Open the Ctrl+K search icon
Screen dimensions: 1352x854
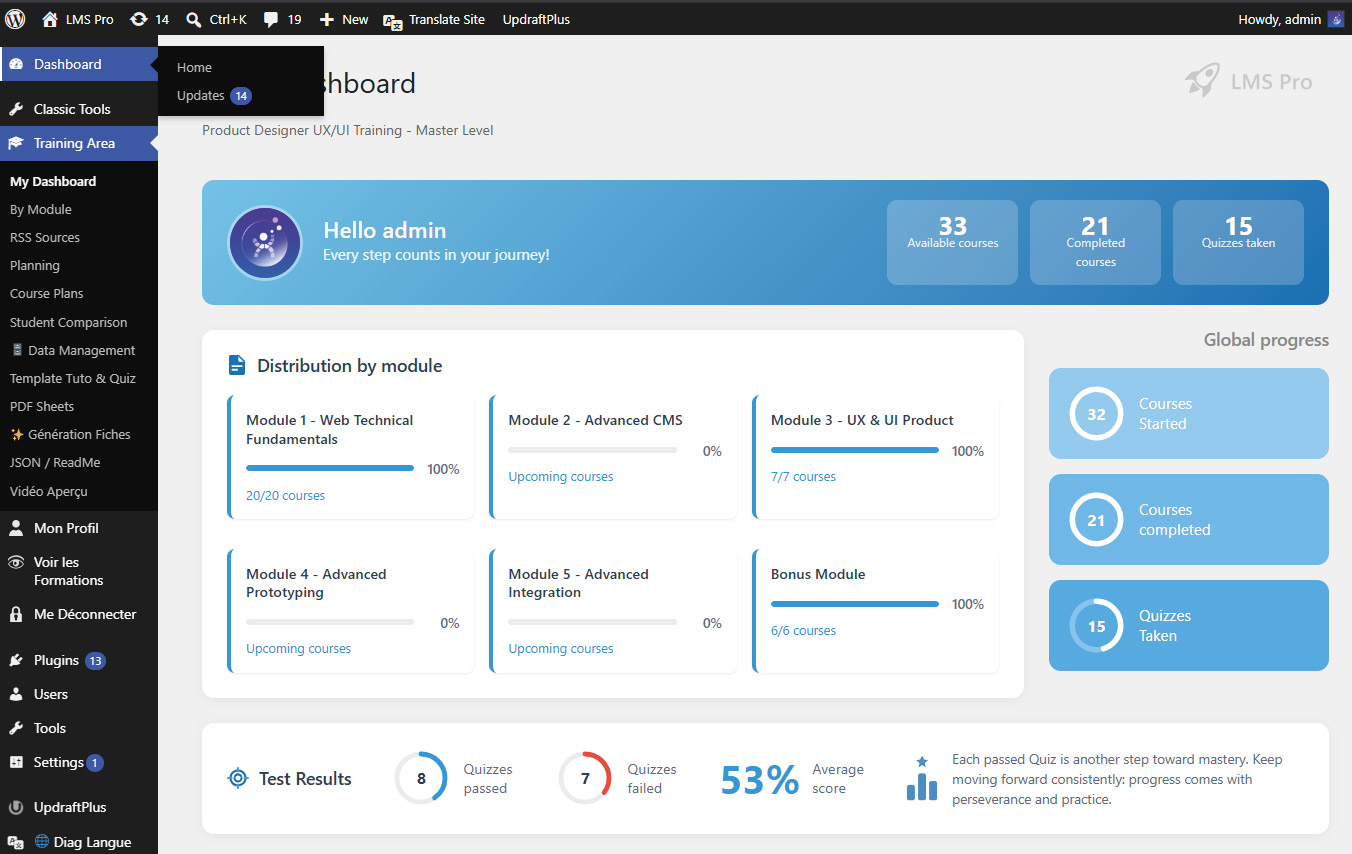[x=194, y=19]
